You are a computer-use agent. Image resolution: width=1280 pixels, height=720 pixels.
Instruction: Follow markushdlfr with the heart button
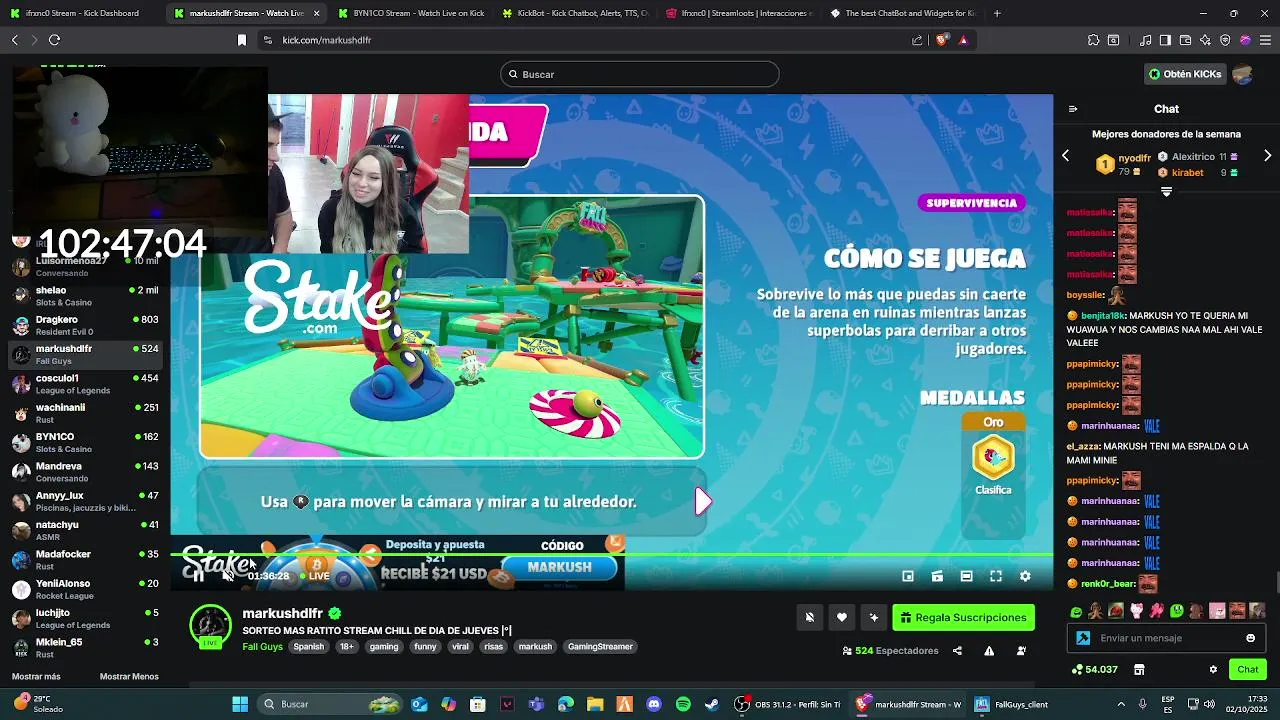tap(842, 618)
